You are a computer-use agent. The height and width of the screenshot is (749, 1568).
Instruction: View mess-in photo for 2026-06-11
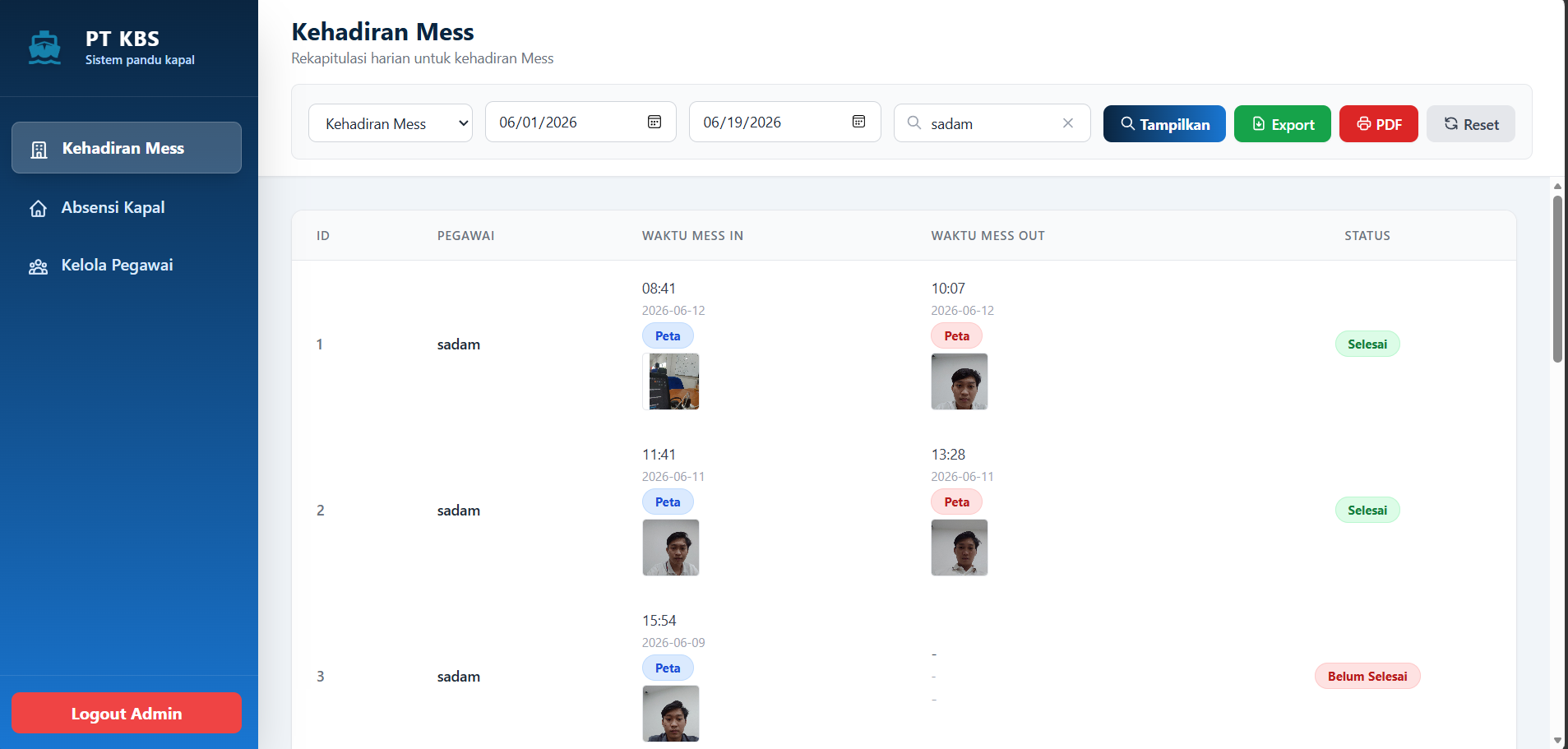click(671, 548)
